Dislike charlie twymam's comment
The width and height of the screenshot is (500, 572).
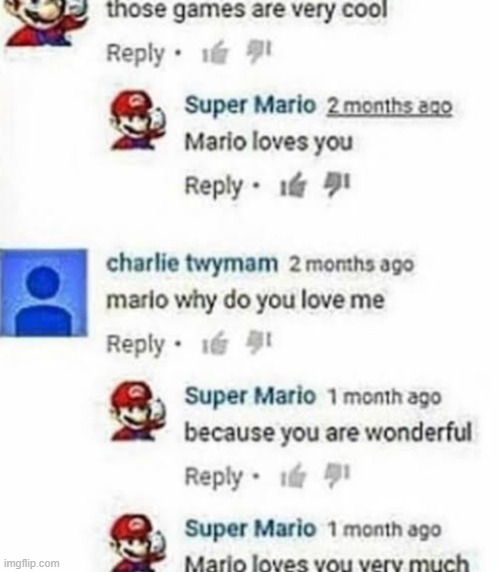pos(259,342)
